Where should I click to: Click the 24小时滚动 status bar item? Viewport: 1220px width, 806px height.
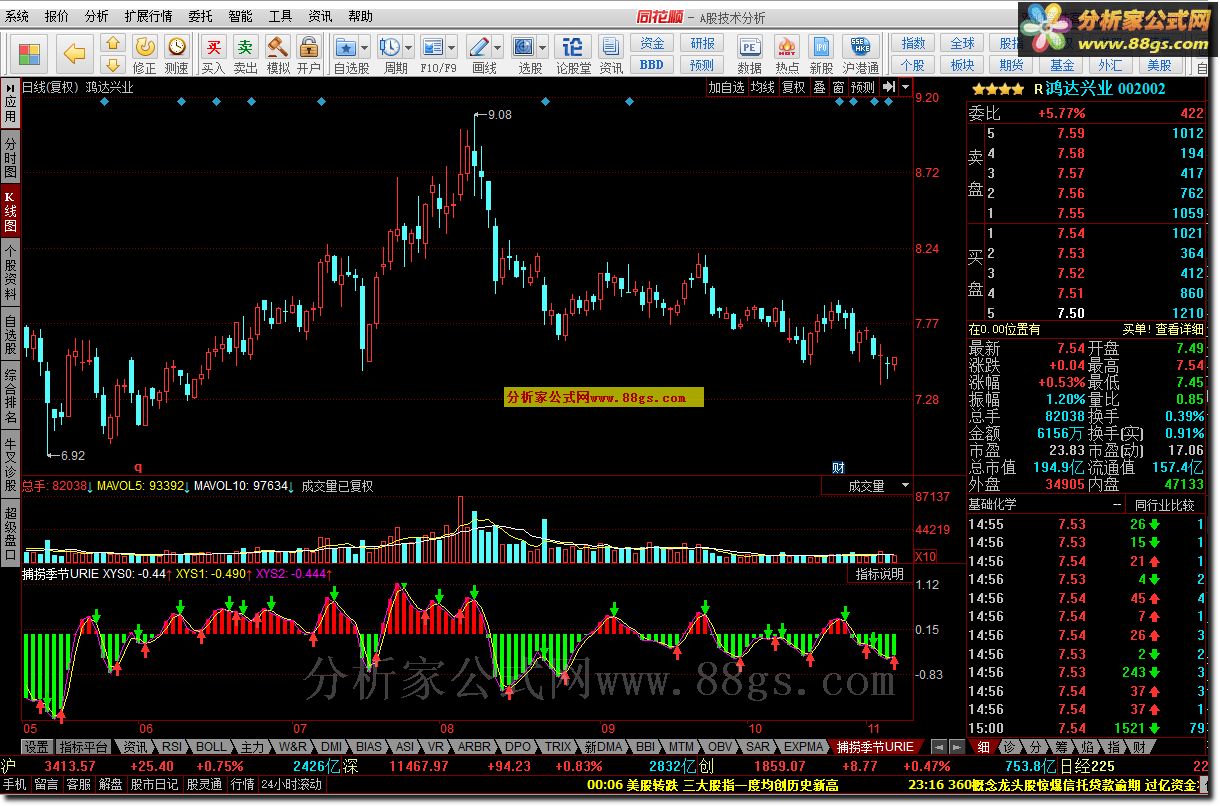pos(292,785)
